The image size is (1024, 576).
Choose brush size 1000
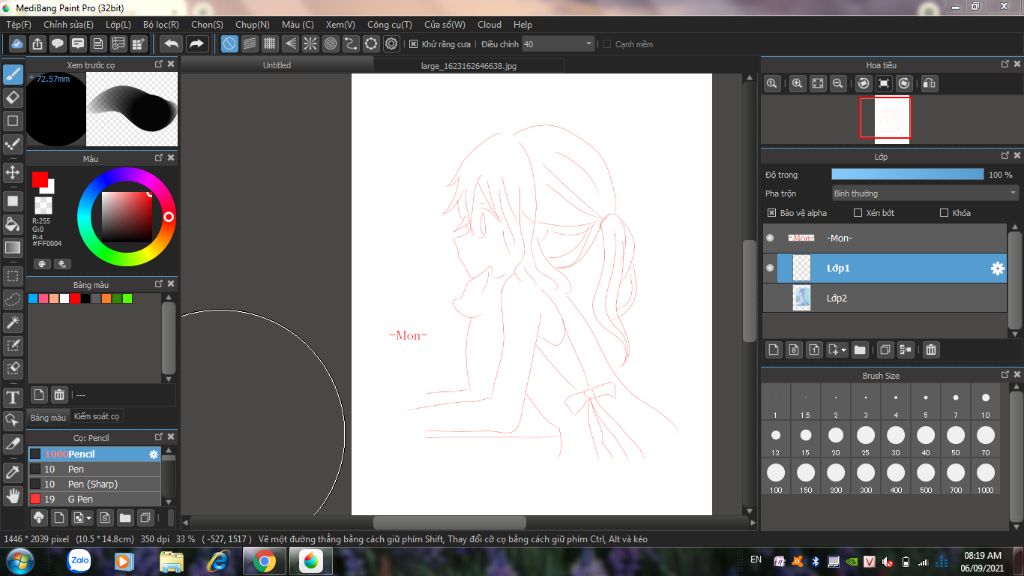click(x=985, y=477)
